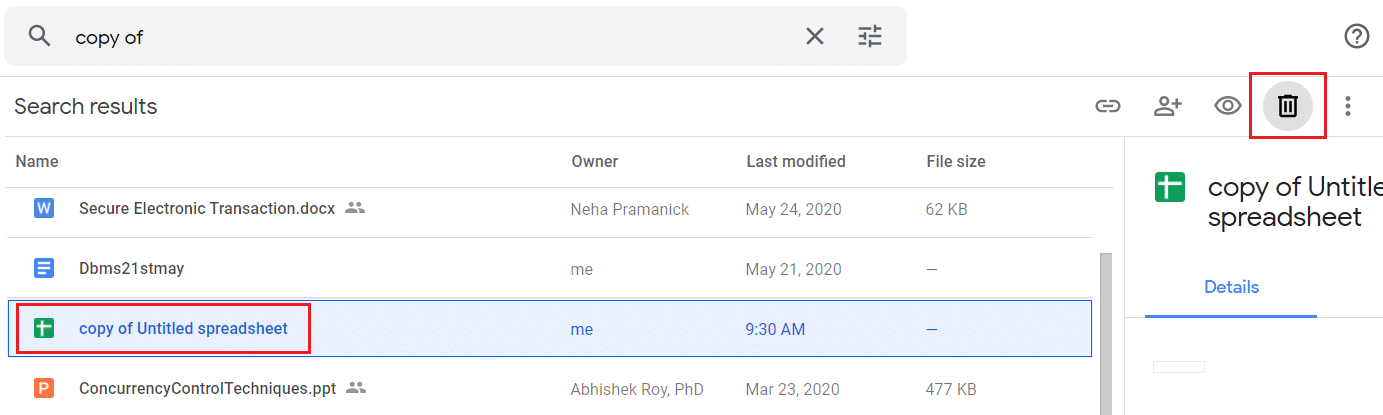The height and width of the screenshot is (415, 1383).
Task: Open the three-dot more actions menu
Action: (1348, 106)
